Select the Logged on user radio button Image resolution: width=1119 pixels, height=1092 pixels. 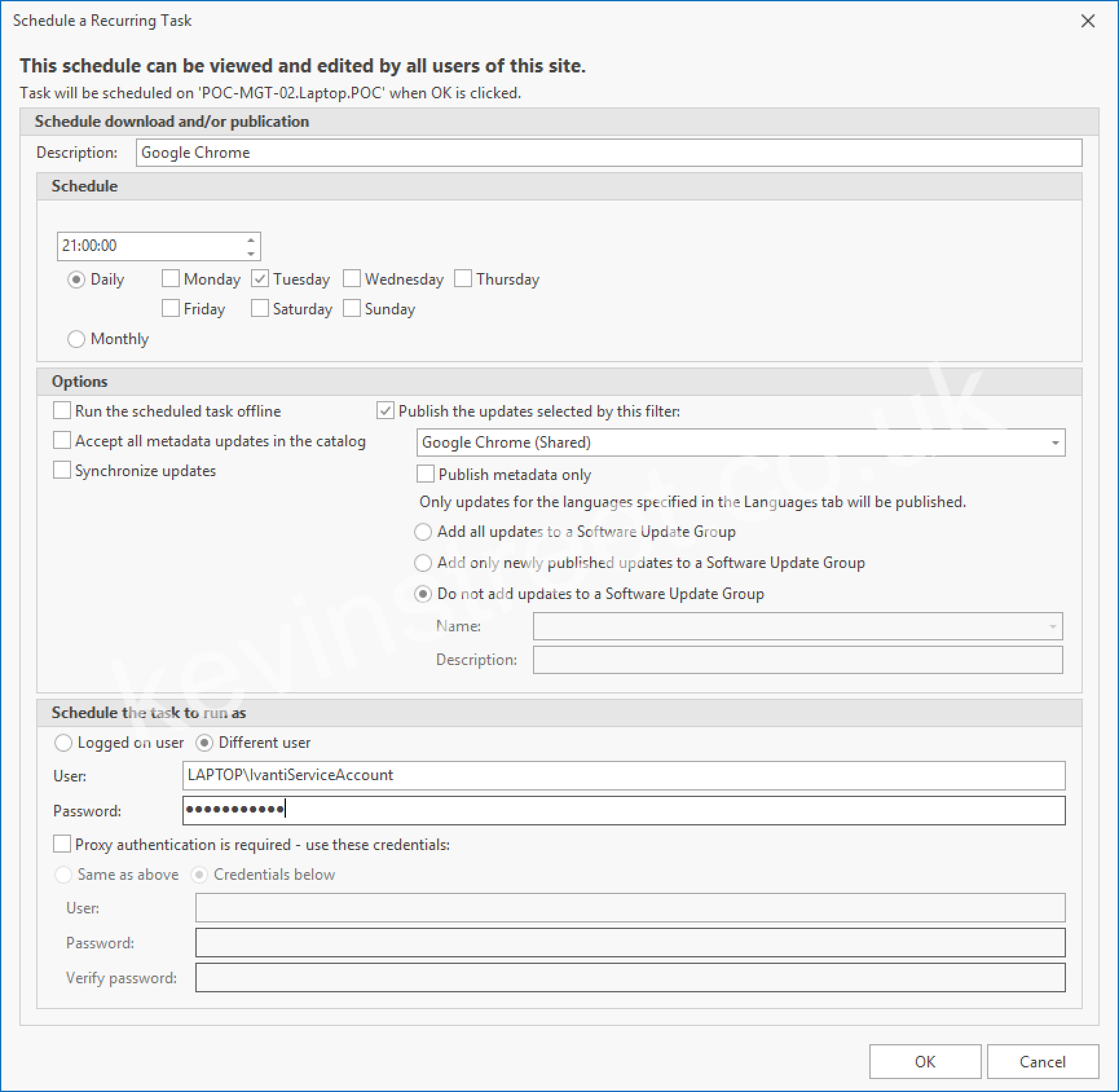[63, 743]
